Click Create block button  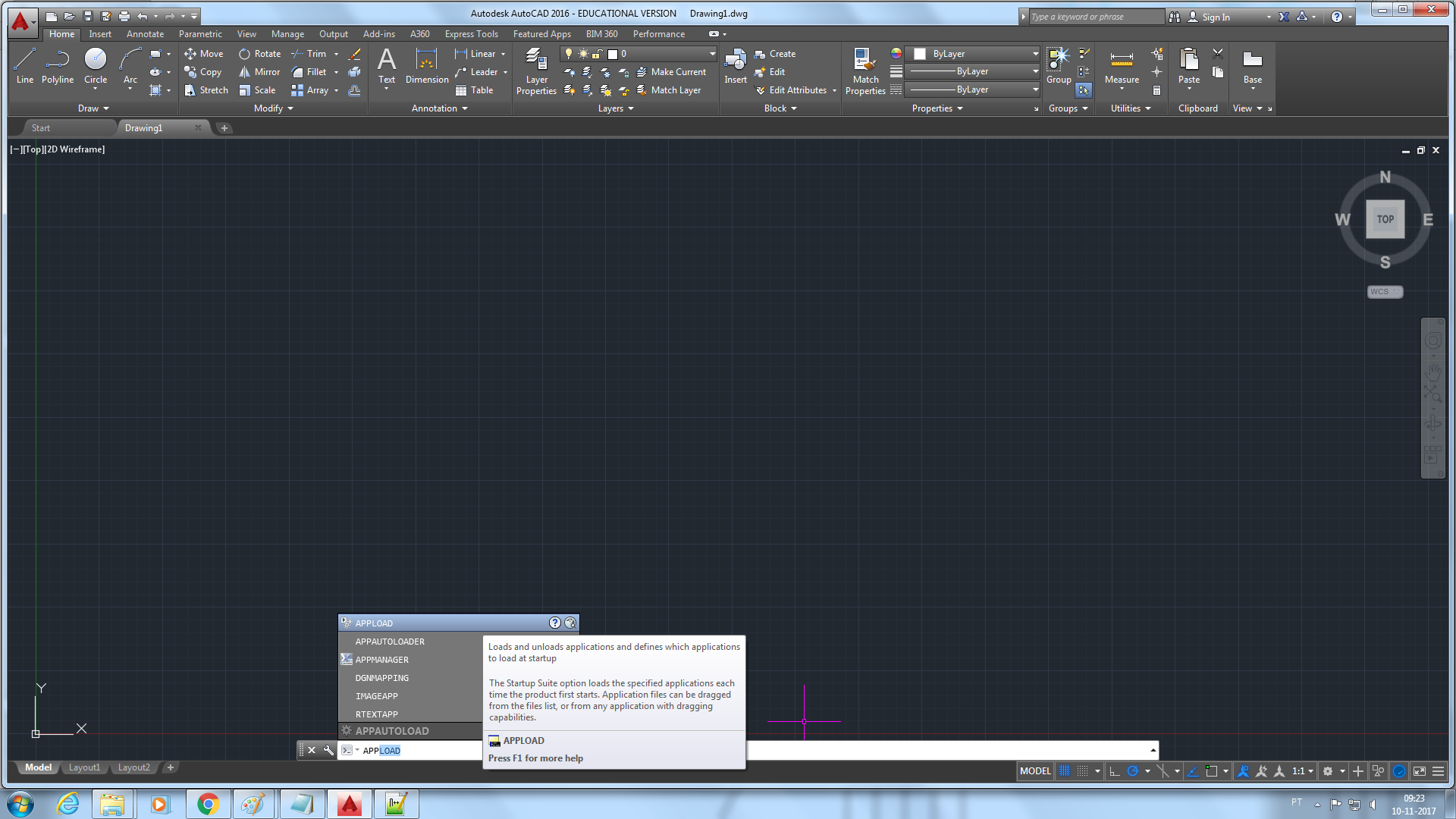[775, 54]
